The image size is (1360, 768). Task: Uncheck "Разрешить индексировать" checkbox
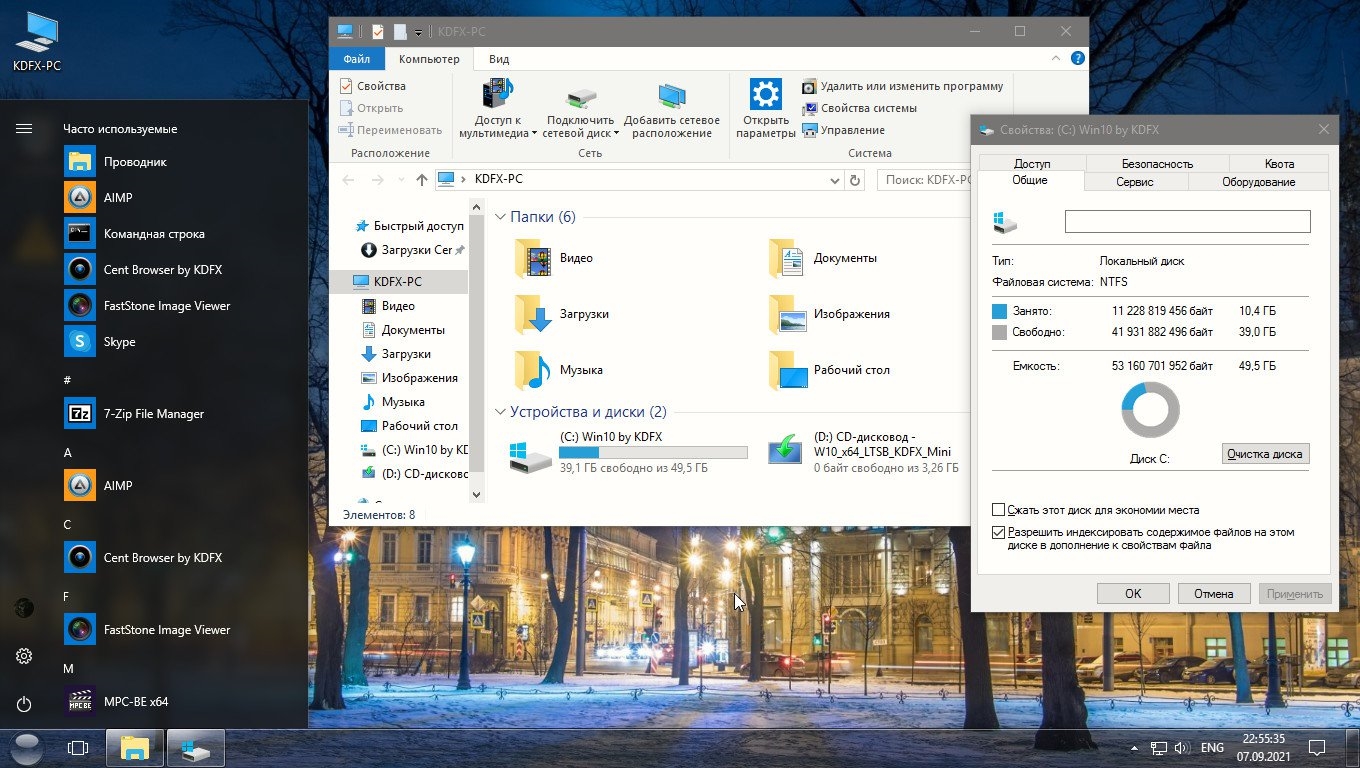[x=999, y=533]
